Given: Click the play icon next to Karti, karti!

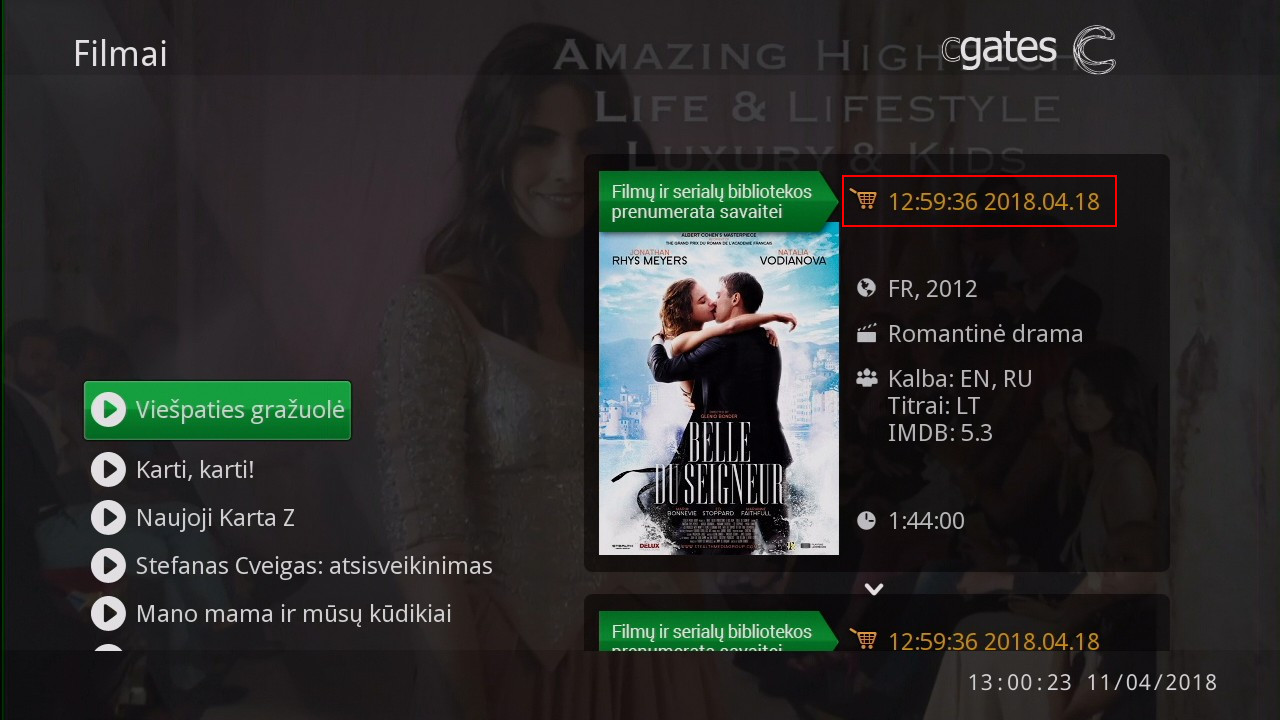Looking at the screenshot, I should 108,469.
